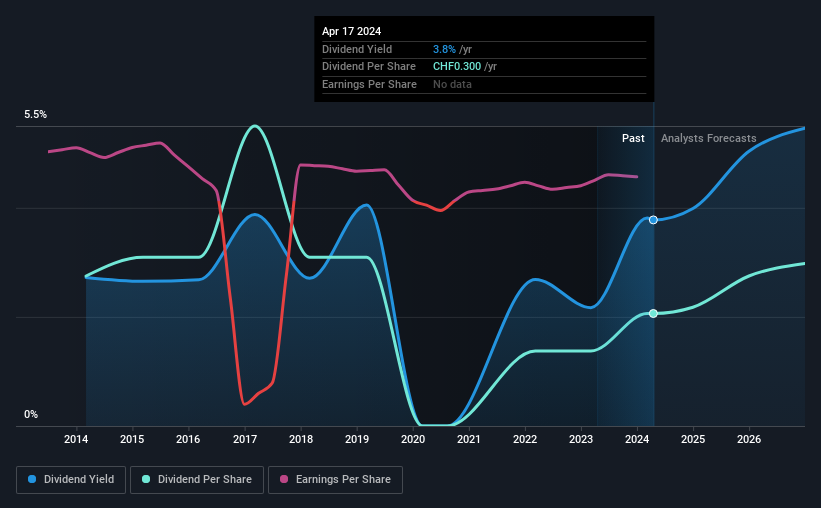The width and height of the screenshot is (821, 508).
Task: Click the 2023 x-axis label
Action: pyautogui.click(x=581, y=439)
